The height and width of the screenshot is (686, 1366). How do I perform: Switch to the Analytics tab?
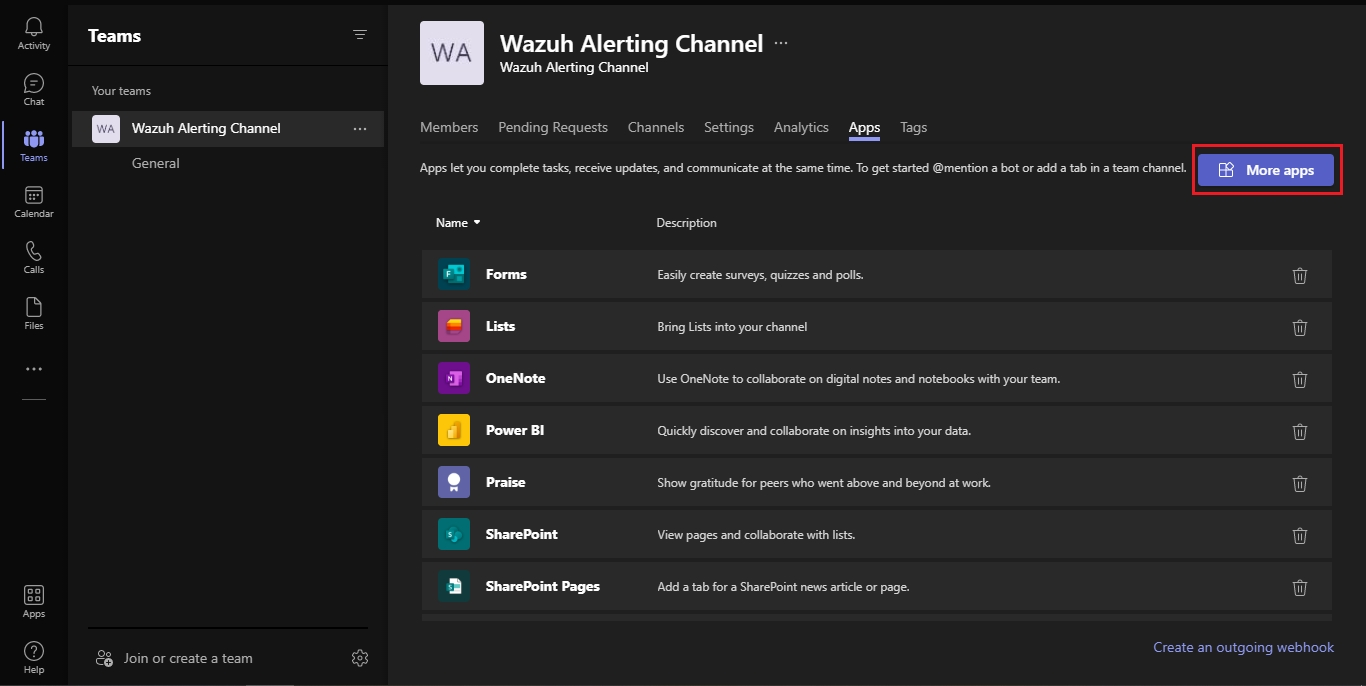[801, 127]
